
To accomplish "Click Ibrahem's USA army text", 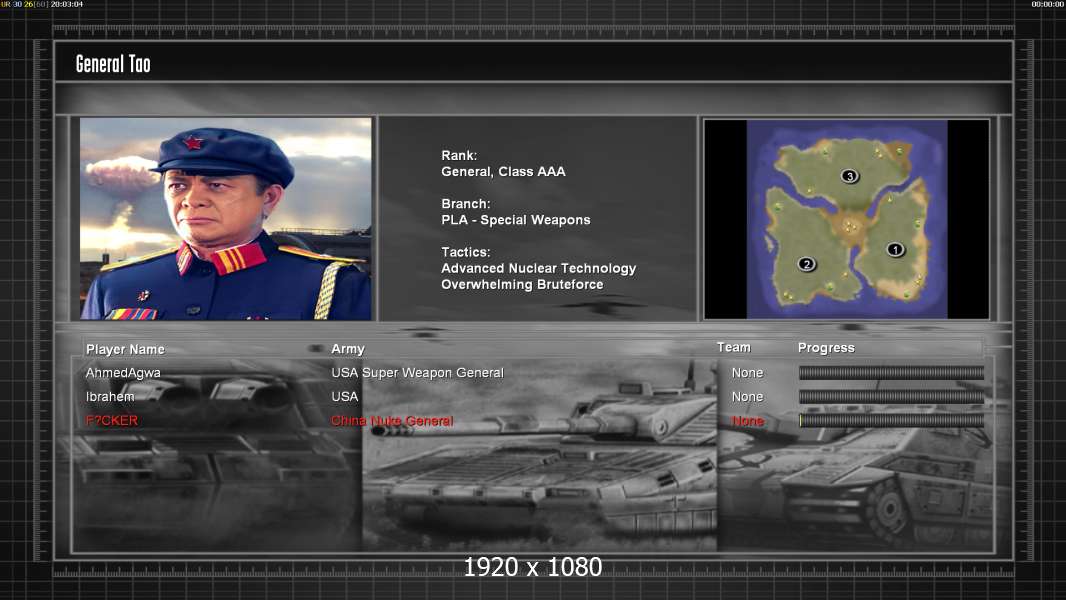I will pyautogui.click(x=345, y=396).
